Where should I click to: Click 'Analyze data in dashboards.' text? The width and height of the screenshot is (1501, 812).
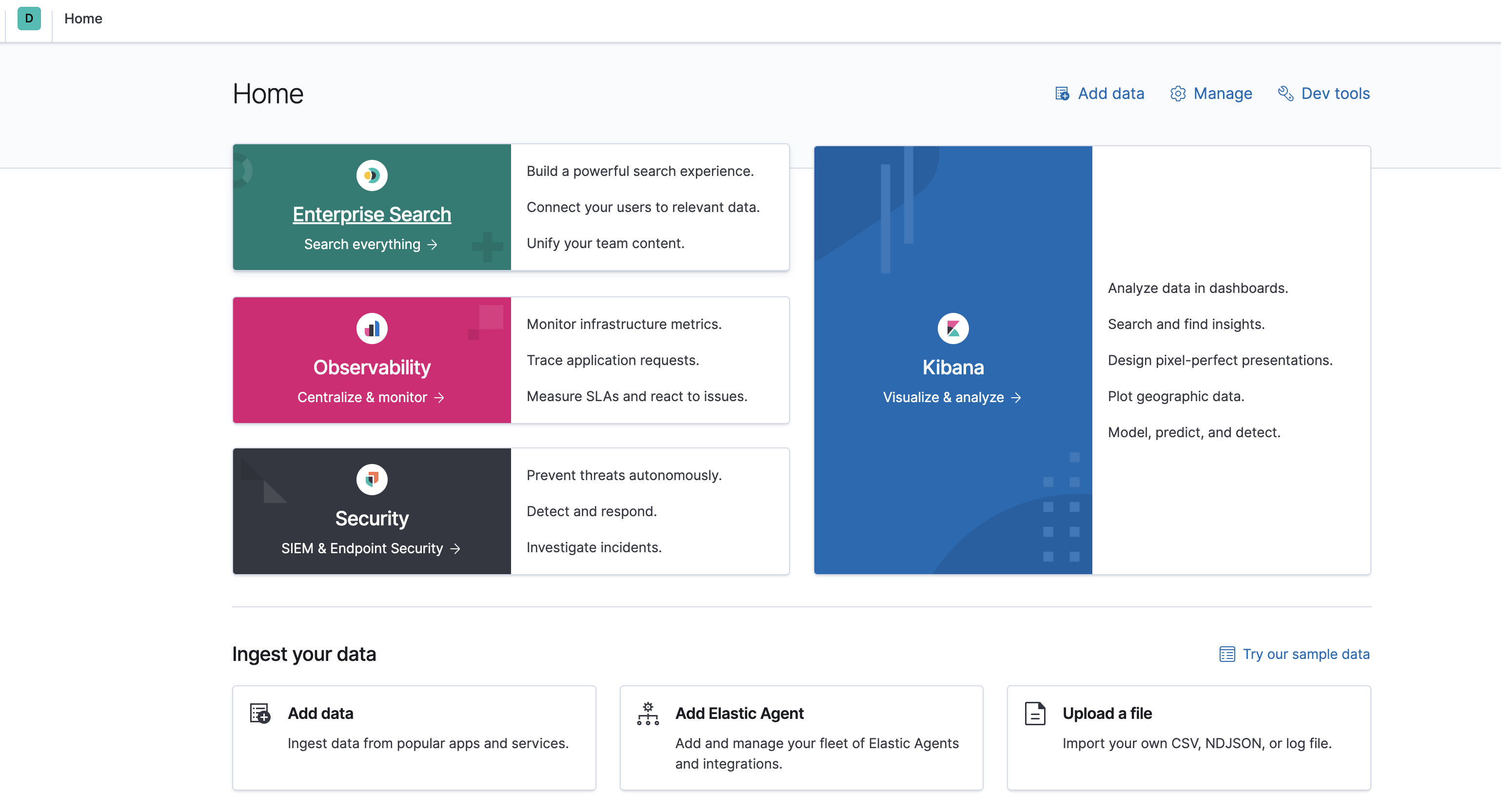1197,289
